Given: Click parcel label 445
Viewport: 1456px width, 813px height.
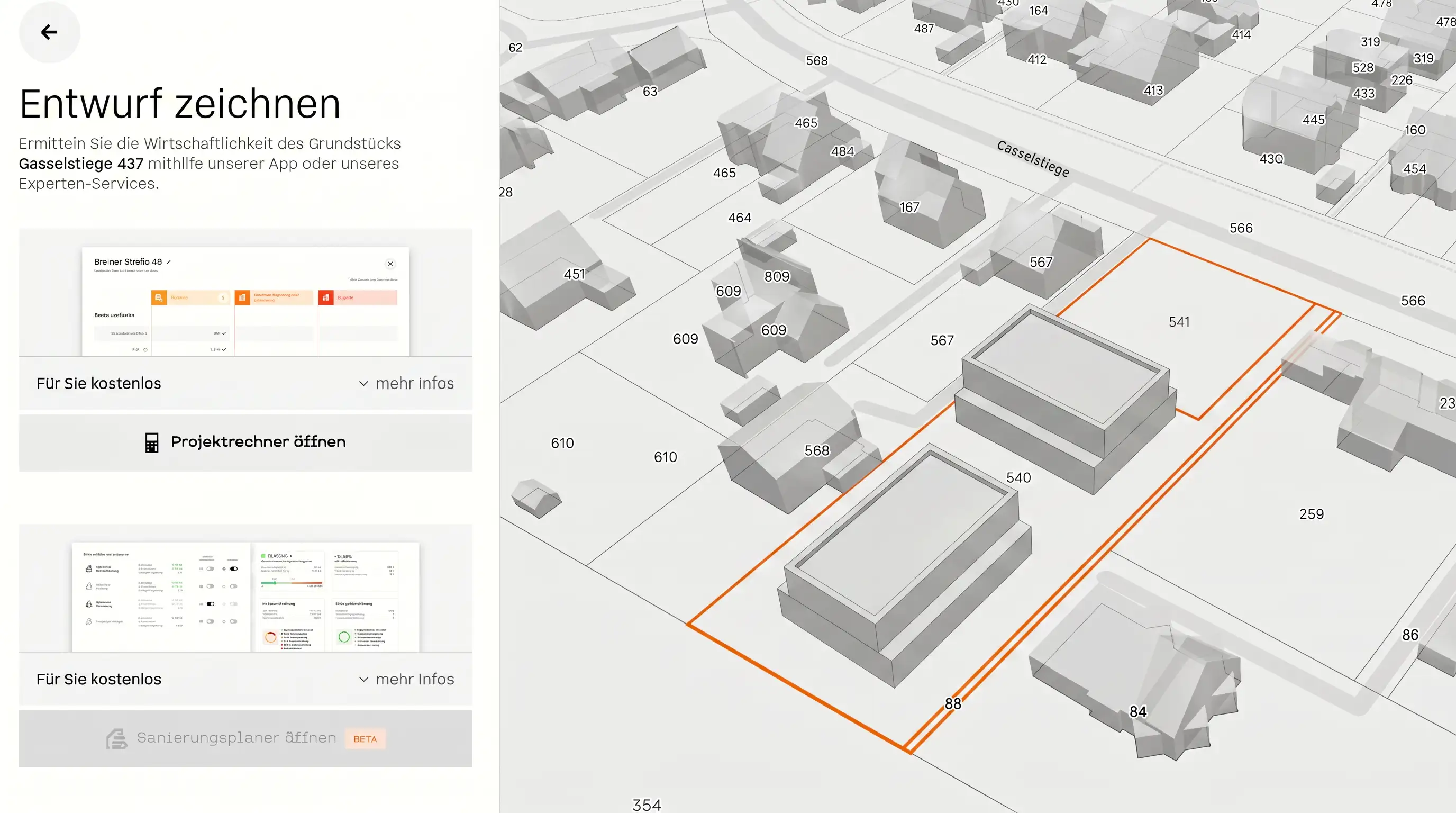Looking at the screenshot, I should [x=1314, y=120].
